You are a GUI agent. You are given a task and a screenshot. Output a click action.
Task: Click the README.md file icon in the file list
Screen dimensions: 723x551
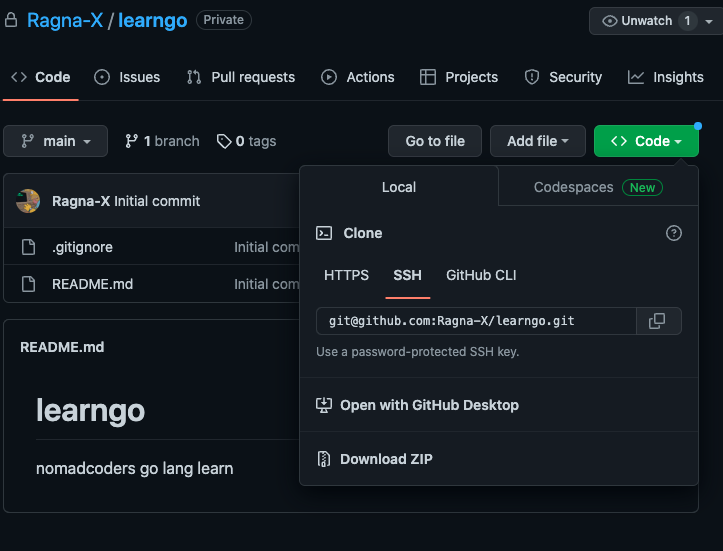[29, 284]
